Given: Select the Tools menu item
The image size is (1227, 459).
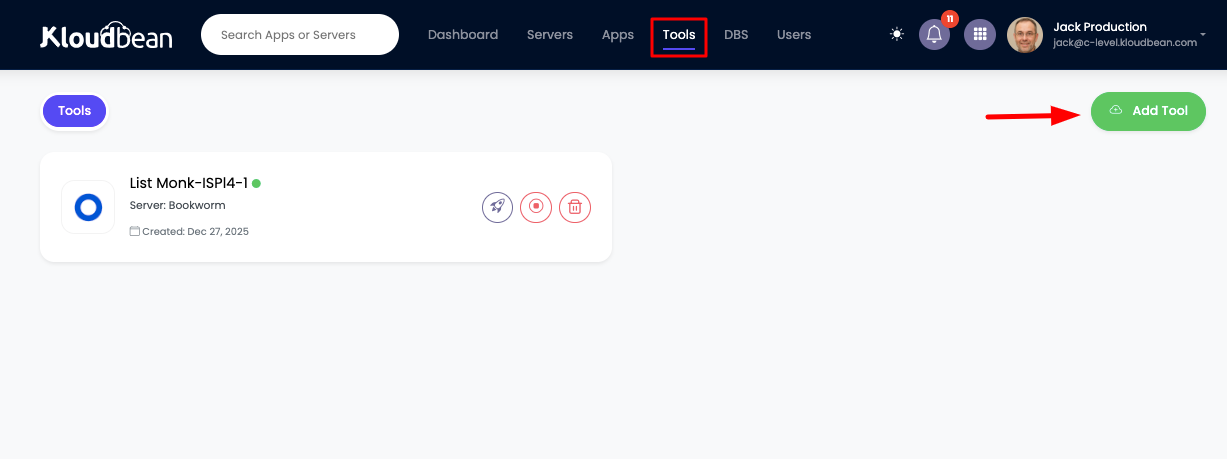Looking at the screenshot, I should pos(679,35).
